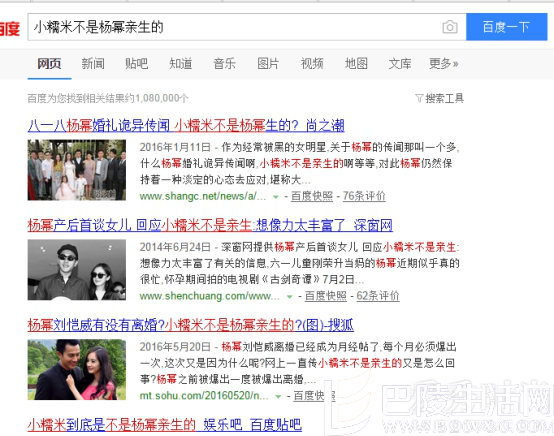The width and height of the screenshot is (554, 436).
Task: Click black-and-white couple sunglasses thumbnail
Action: point(77,270)
